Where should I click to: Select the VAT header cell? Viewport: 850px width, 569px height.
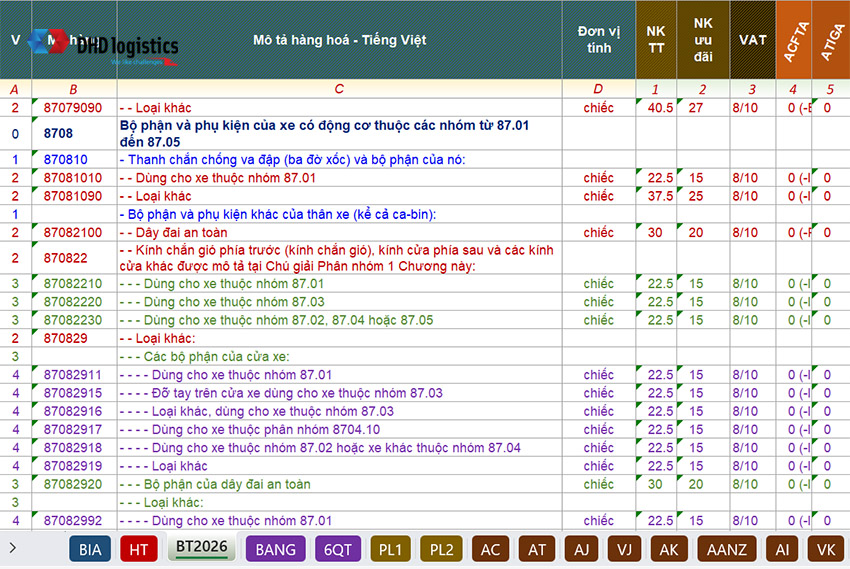point(753,40)
